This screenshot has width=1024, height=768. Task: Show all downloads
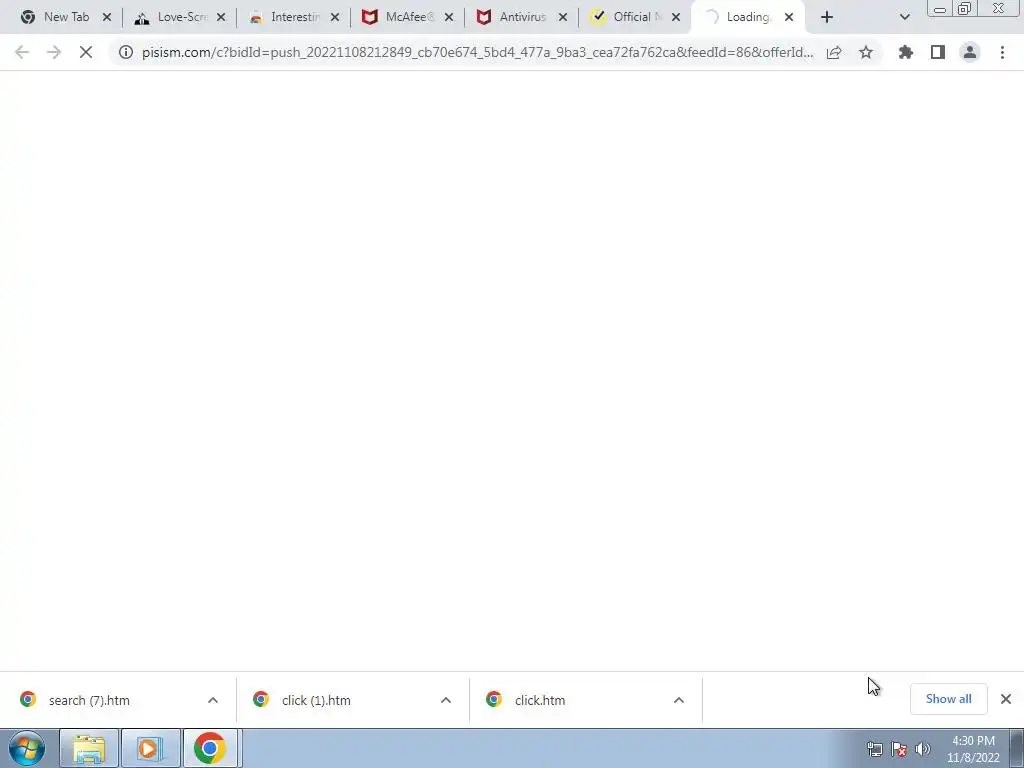pyautogui.click(x=948, y=699)
